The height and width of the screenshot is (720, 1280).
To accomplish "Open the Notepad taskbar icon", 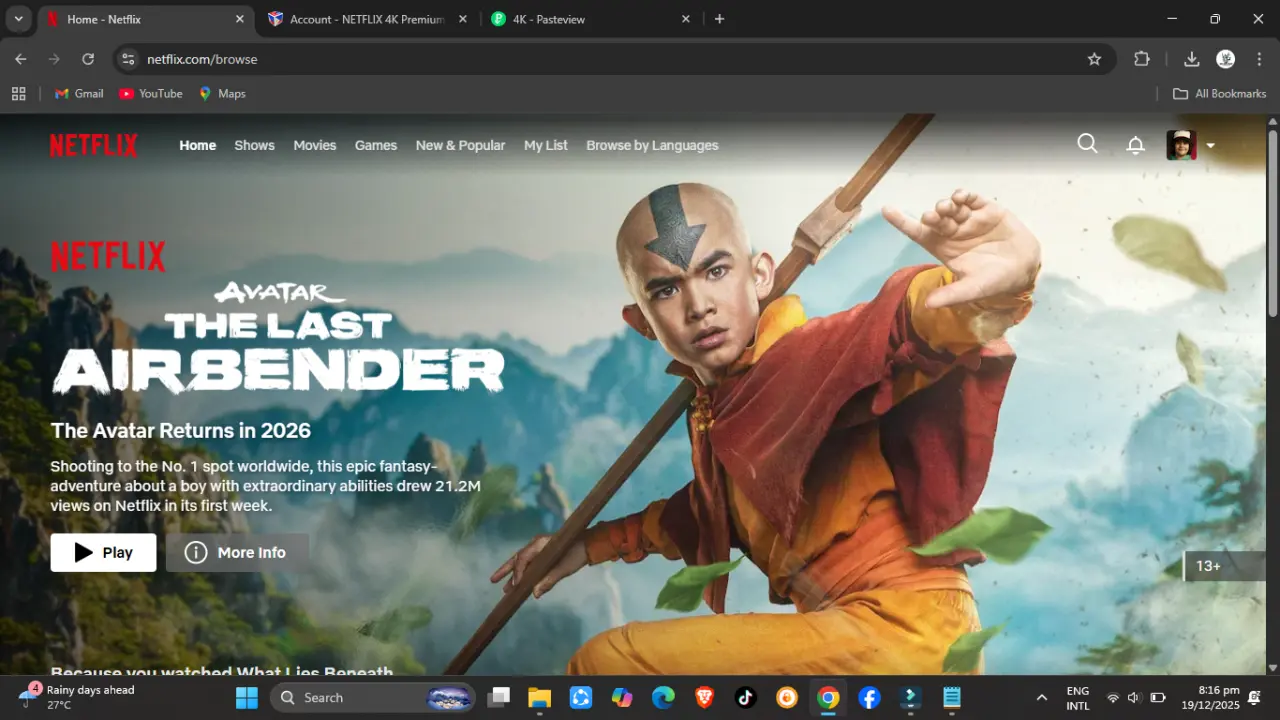I will (951, 697).
